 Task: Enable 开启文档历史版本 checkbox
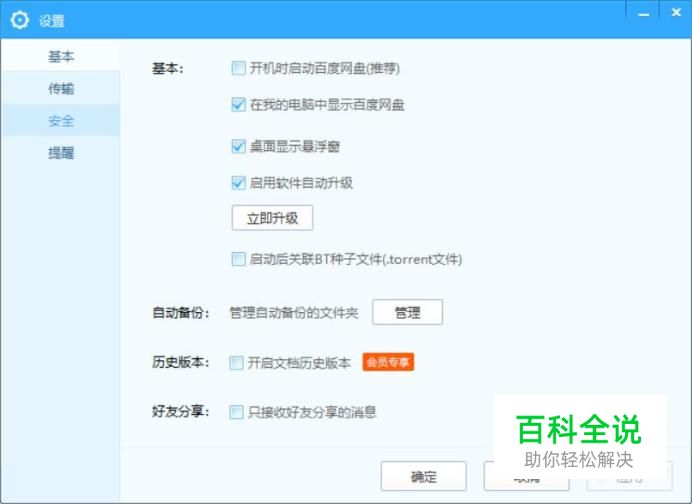tap(236, 363)
